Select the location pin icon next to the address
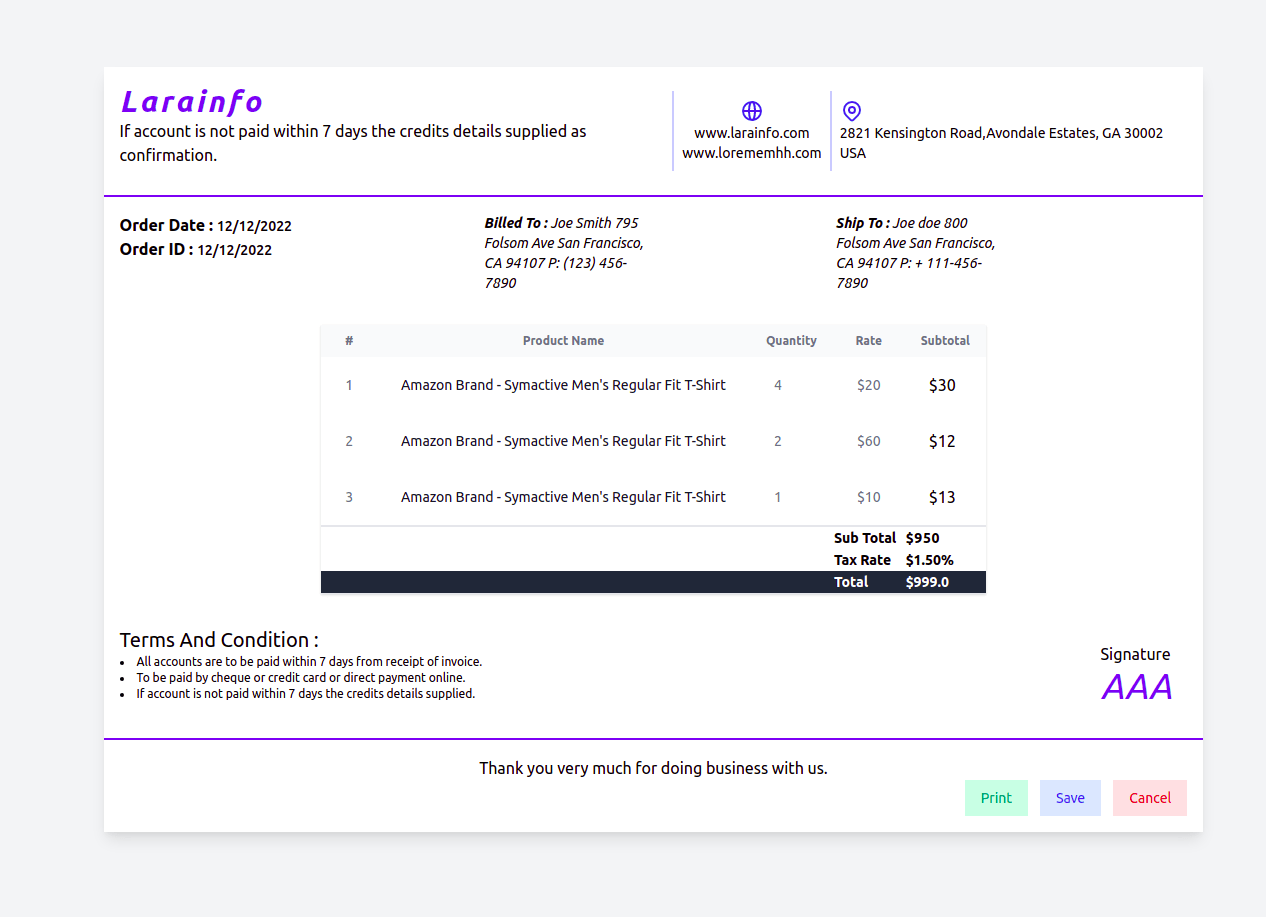 [851, 111]
